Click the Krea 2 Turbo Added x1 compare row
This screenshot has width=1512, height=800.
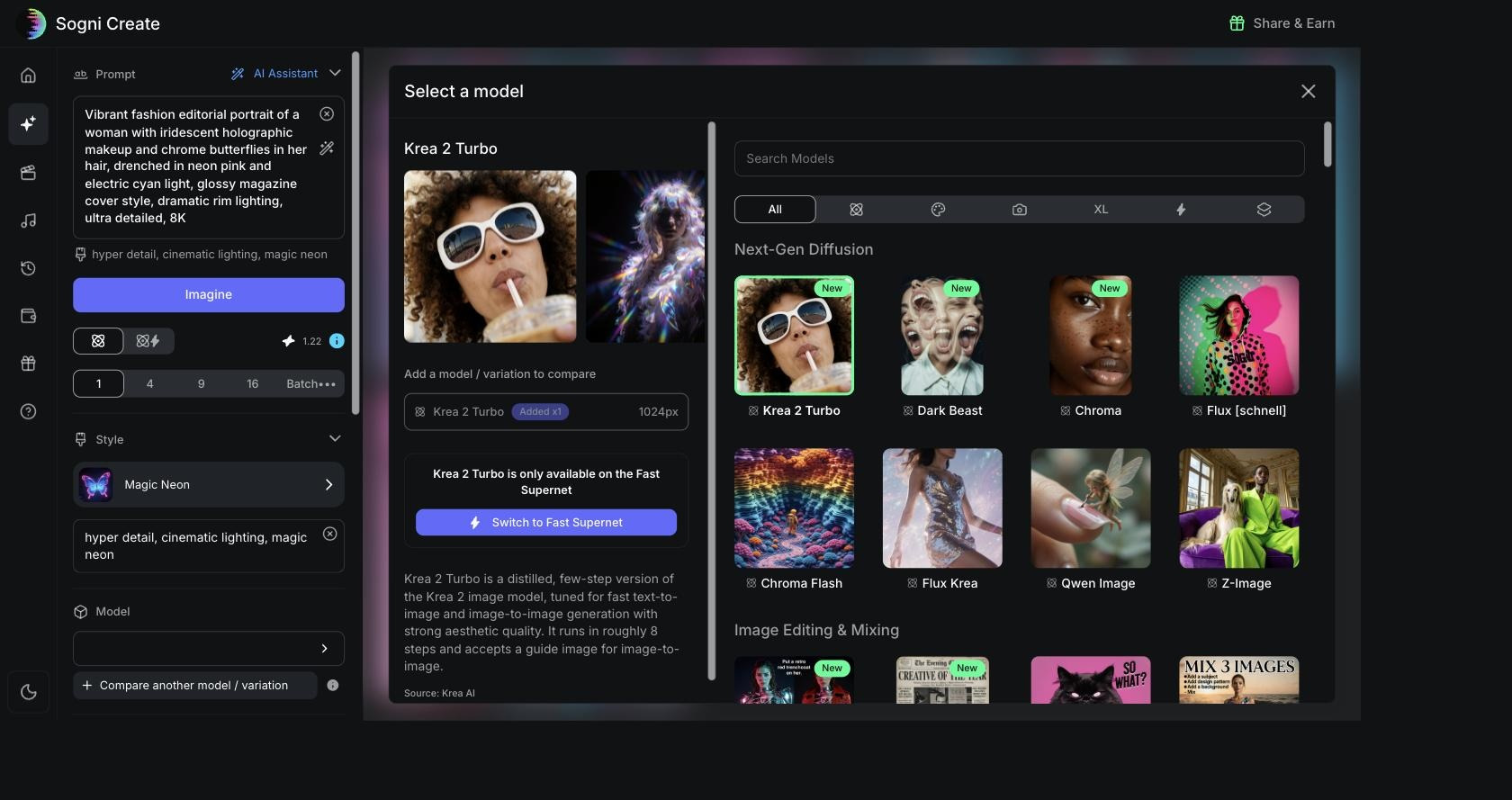546,412
